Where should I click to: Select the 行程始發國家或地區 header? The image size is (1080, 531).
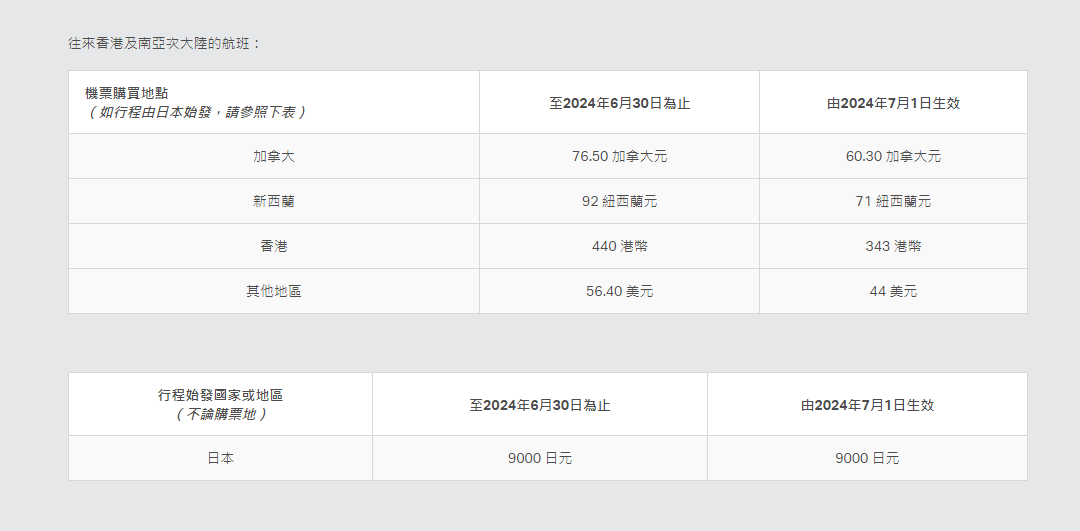(x=220, y=395)
